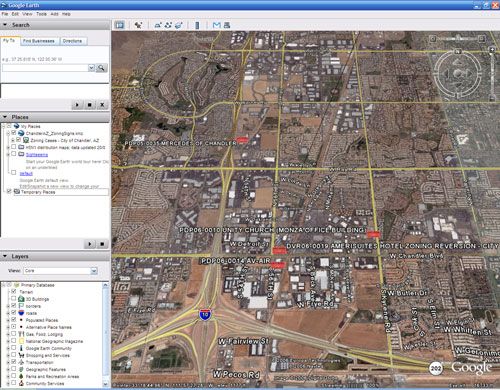Toggle the Terrain layer checkbox
The image size is (500, 390).
tap(14, 291)
